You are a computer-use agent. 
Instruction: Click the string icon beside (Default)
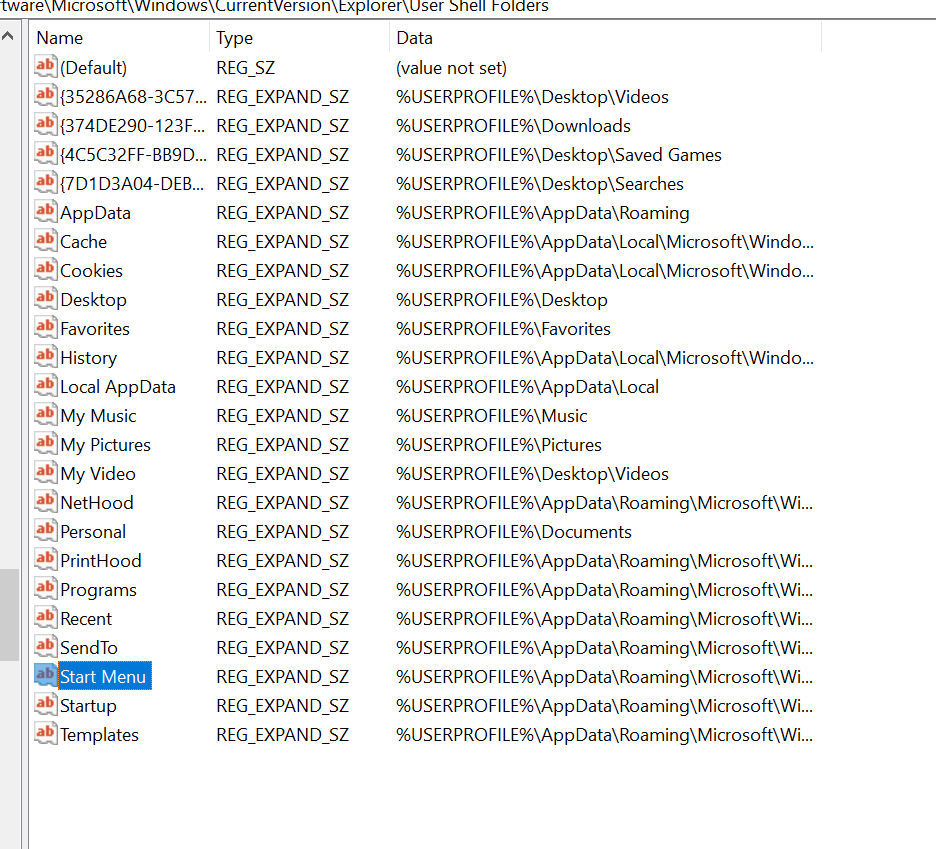click(45, 66)
